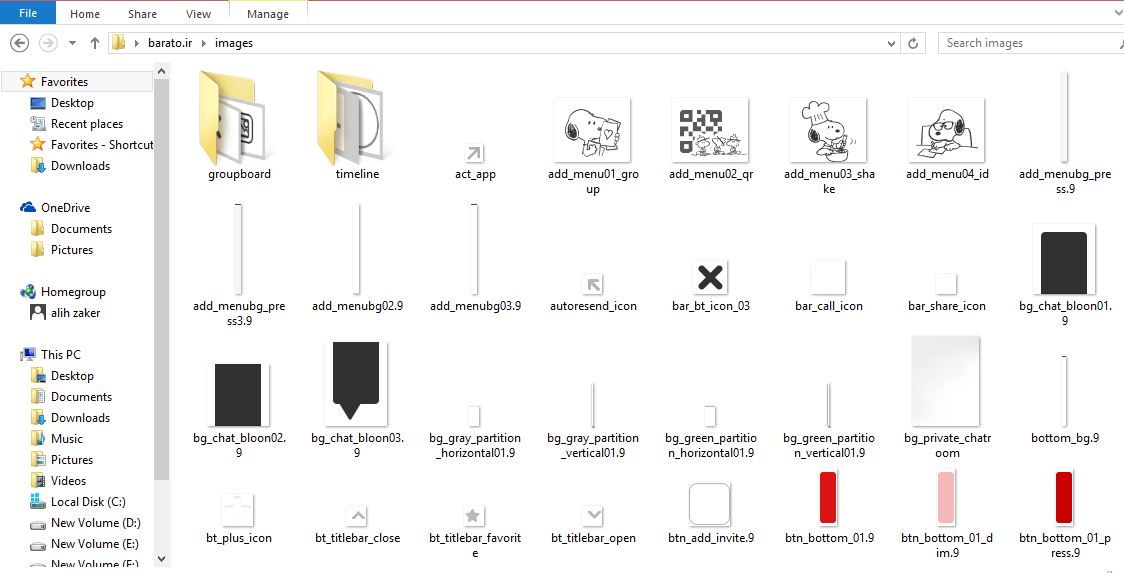Screen dimensions: 1124x573
Task: Click barato.ir in the breadcrumb path
Action: coord(168,43)
